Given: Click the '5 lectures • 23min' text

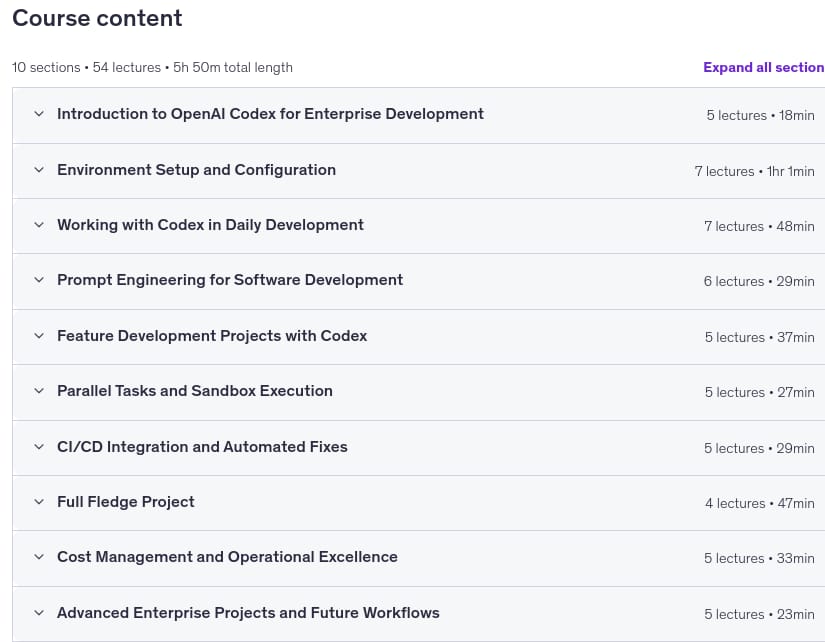Looking at the screenshot, I should click(759, 614).
